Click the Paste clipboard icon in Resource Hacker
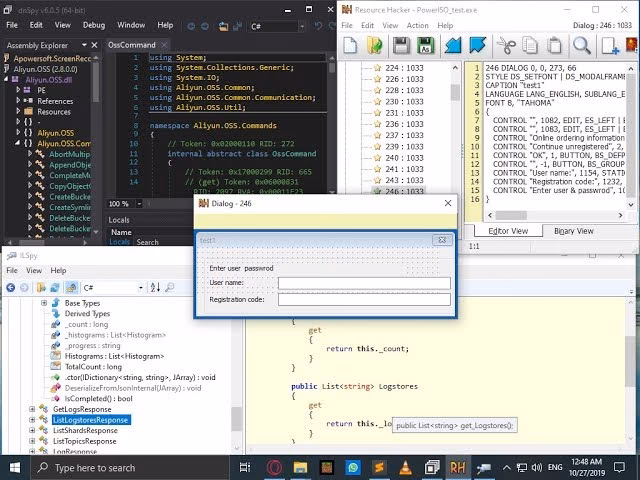The image size is (640, 480). click(x=554, y=45)
